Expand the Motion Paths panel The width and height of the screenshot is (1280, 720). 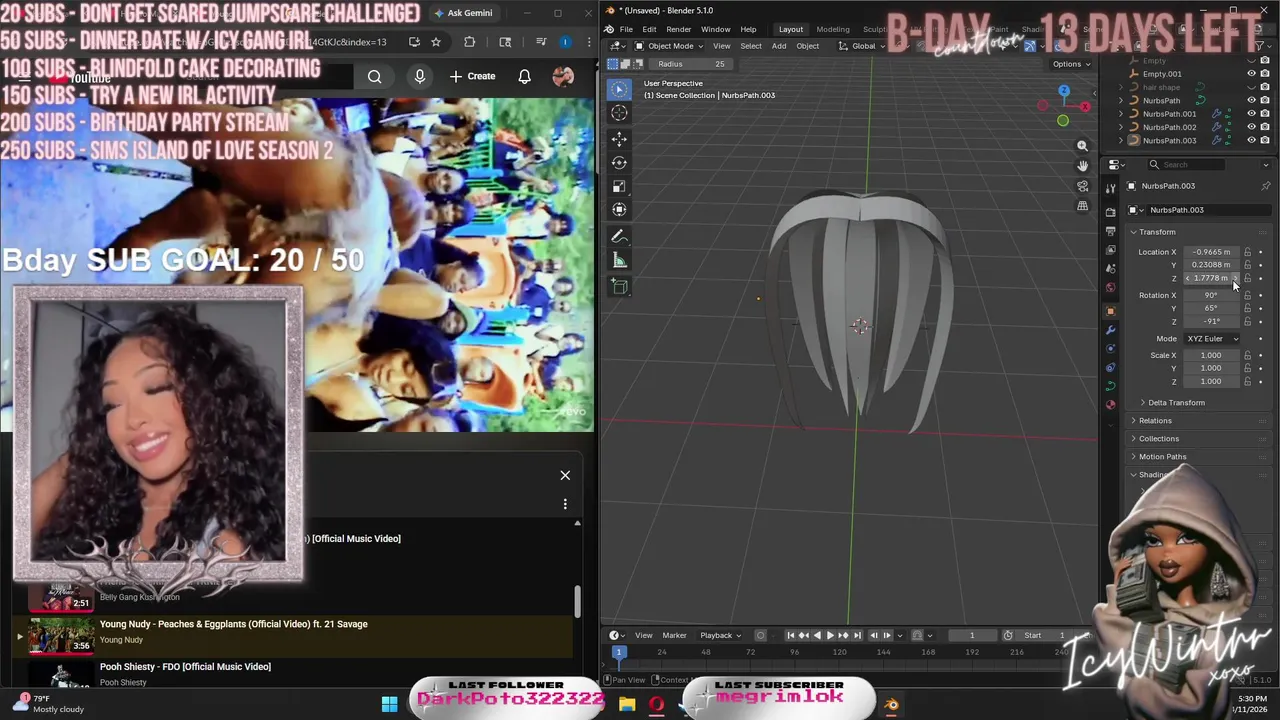(1162, 457)
